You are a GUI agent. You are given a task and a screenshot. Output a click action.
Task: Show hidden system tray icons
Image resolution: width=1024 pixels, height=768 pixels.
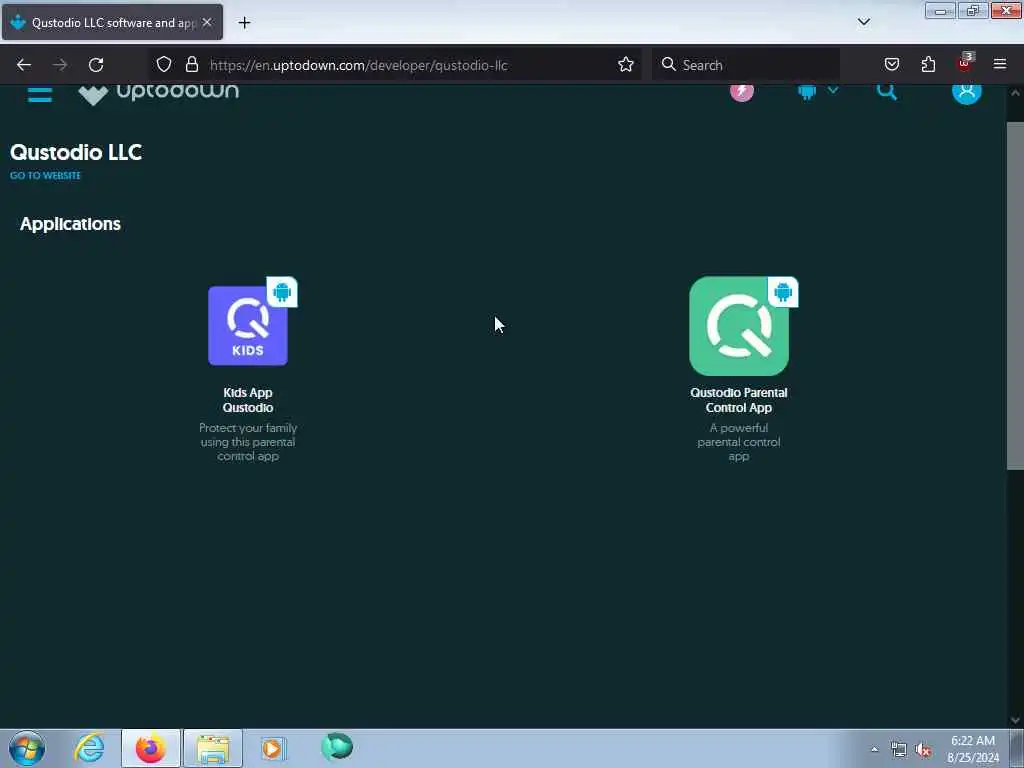874,750
